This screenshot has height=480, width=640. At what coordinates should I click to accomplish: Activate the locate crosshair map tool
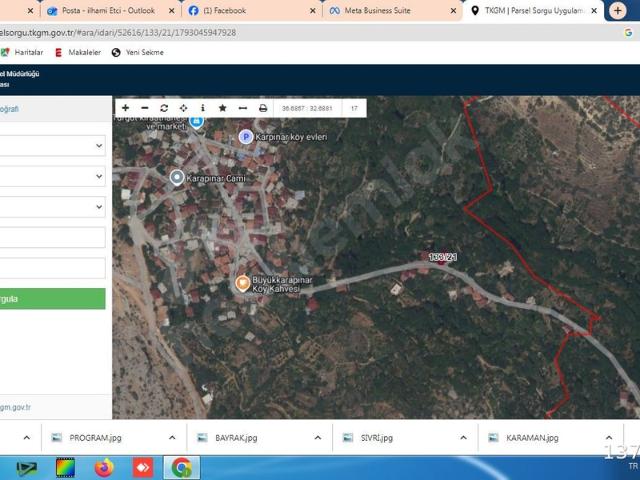click(183, 108)
